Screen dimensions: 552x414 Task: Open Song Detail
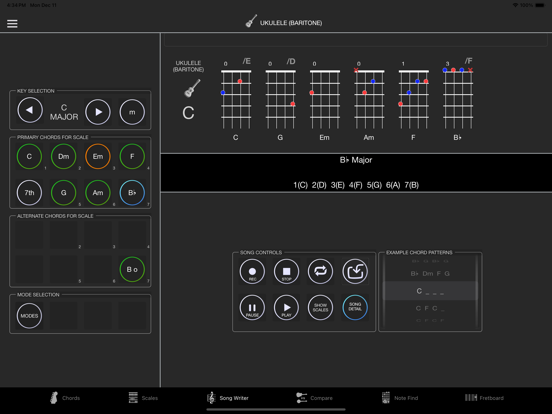pyautogui.click(x=355, y=308)
